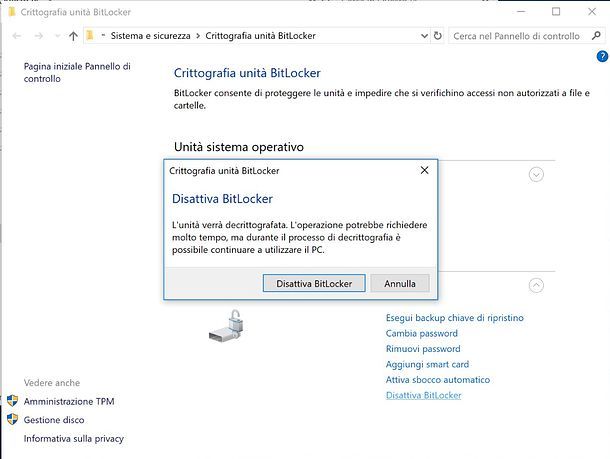The image size is (610, 459).
Task: Click the breadcrumb separator arrow after Sistema e sicurezza
Action: pos(198,36)
